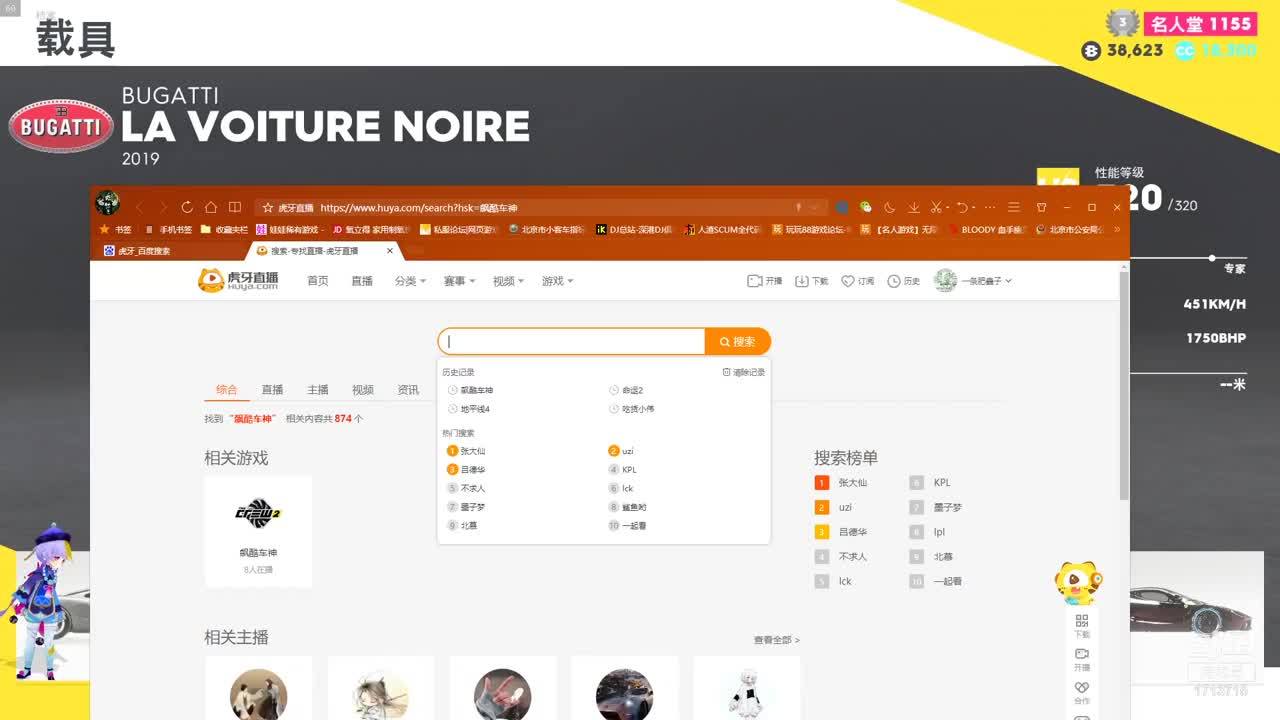1280x720 pixels.
Task: Select hot search 吕德华 in dropdown
Action: [473, 470]
